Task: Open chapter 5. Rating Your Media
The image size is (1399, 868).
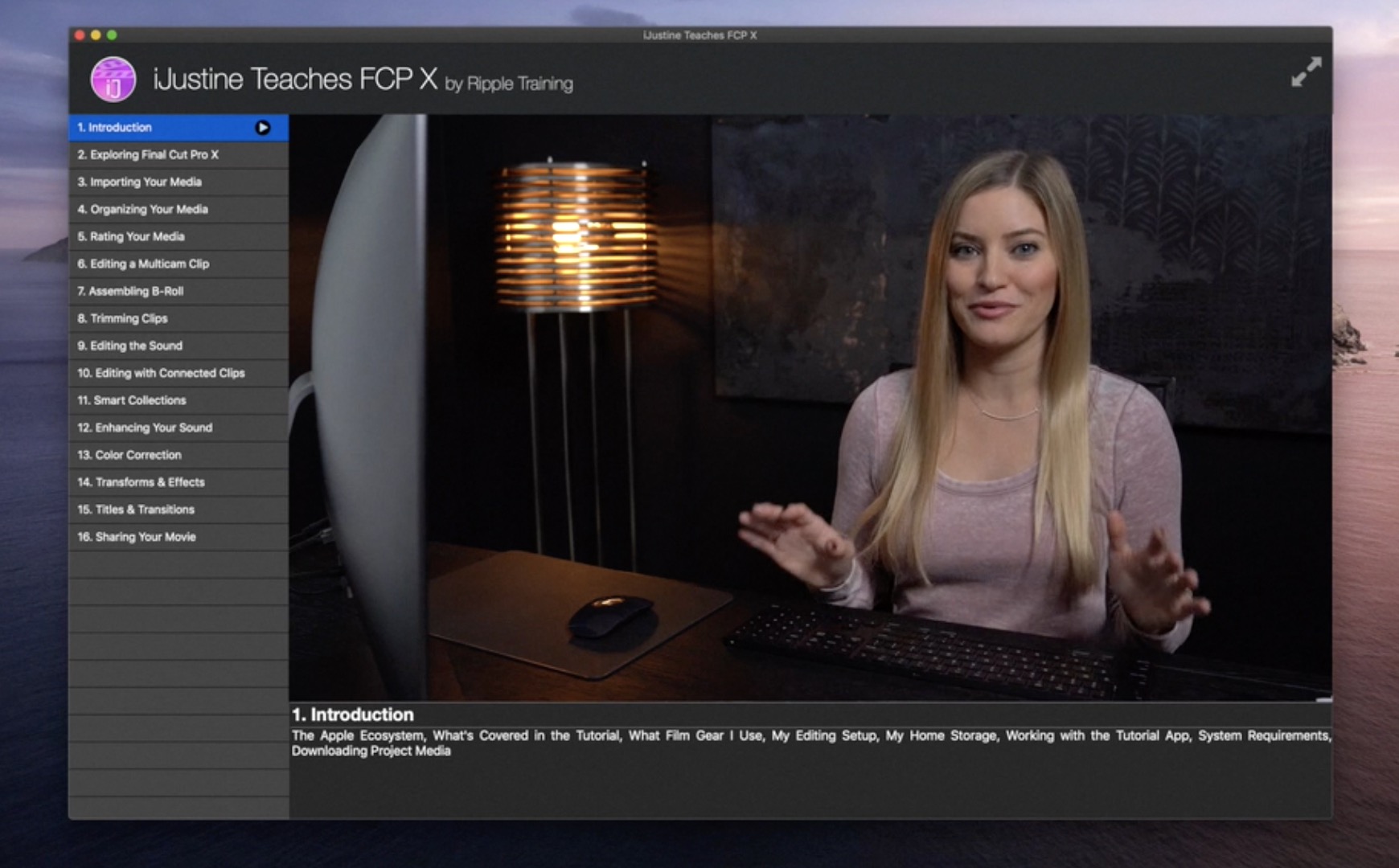Action: (178, 237)
